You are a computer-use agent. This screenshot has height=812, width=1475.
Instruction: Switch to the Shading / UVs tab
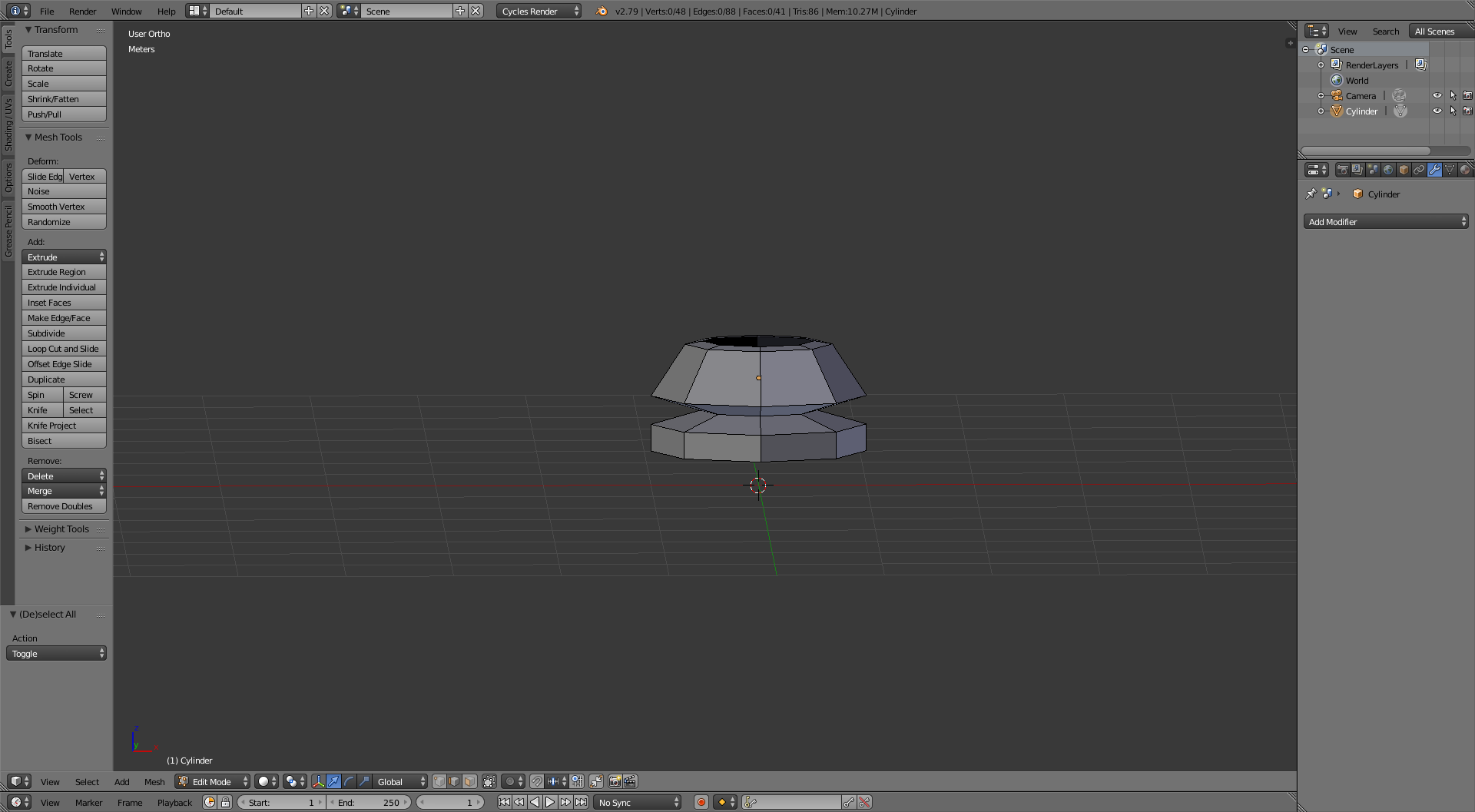pos(8,124)
